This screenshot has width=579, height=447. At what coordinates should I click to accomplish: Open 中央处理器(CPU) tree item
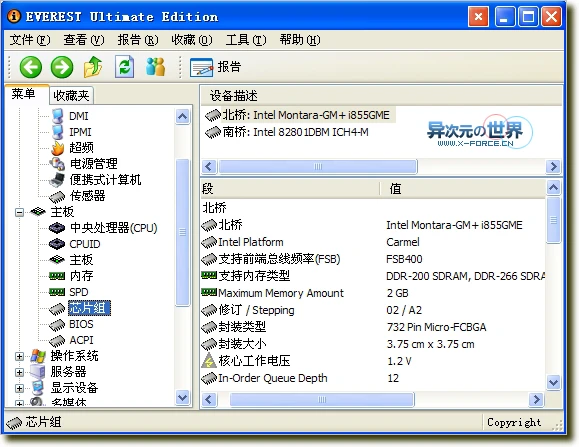[x=114, y=228]
